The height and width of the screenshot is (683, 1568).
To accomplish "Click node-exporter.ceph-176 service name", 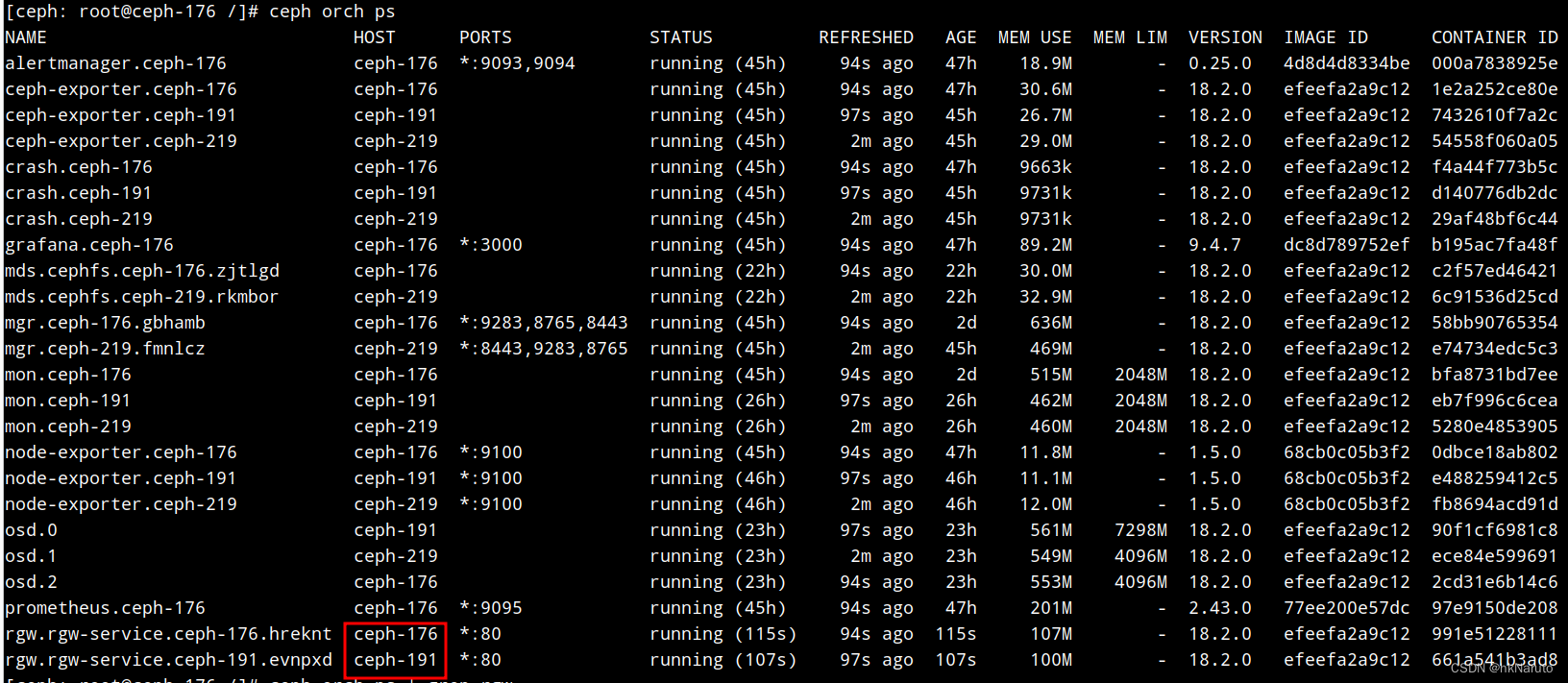I will 121,452.
